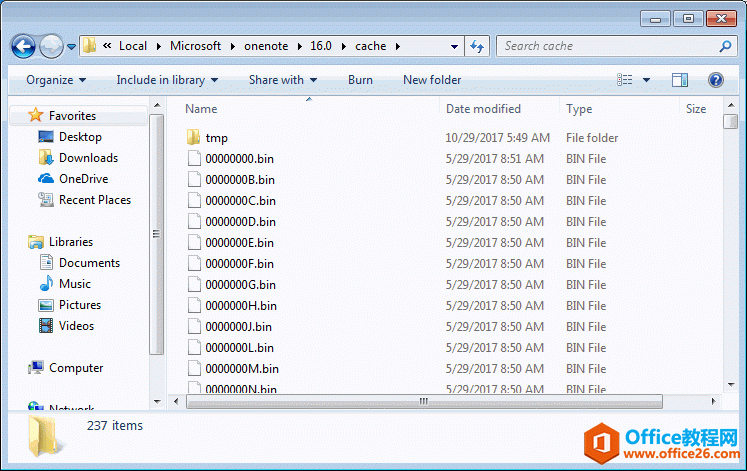The height and width of the screenshot is (471, 747).
Task: Click the Back navigation arrow button
Action: [x=23, y=46]
